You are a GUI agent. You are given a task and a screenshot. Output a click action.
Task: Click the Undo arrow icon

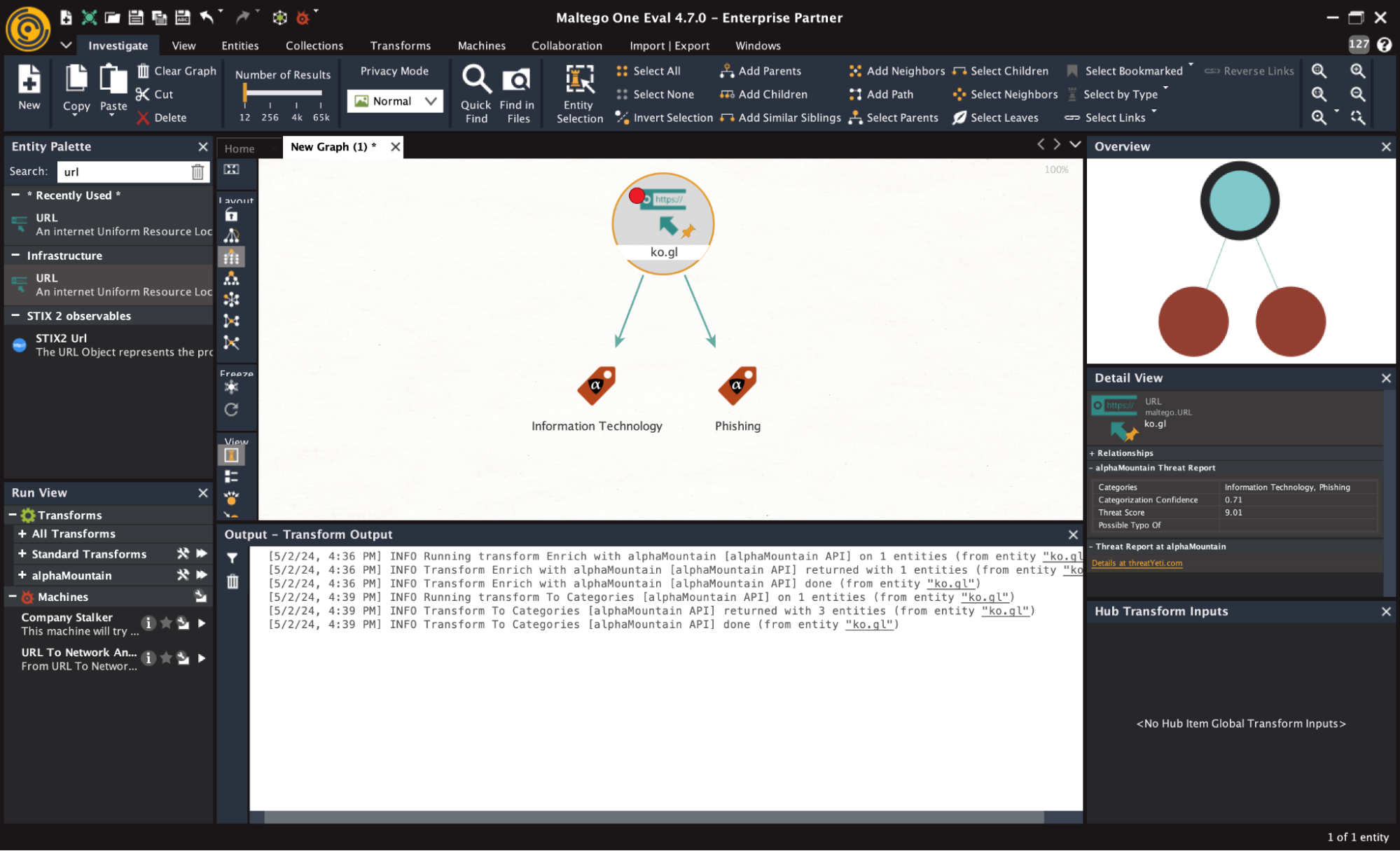click(207, 17)
